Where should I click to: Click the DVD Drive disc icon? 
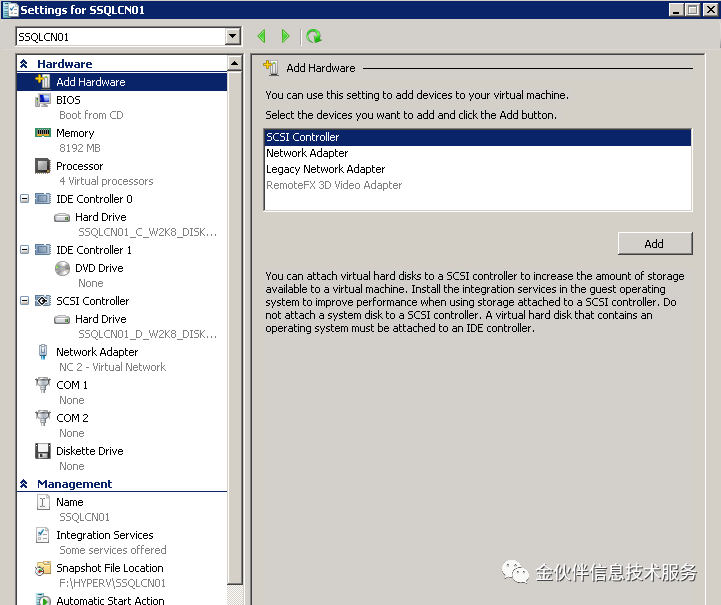click(62, 268)
